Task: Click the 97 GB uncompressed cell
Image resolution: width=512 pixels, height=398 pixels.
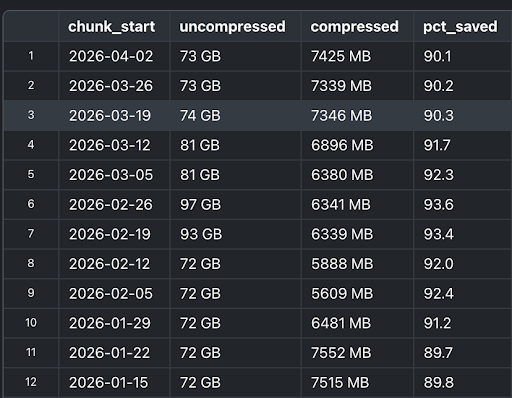Action: (x=236, y=204)
